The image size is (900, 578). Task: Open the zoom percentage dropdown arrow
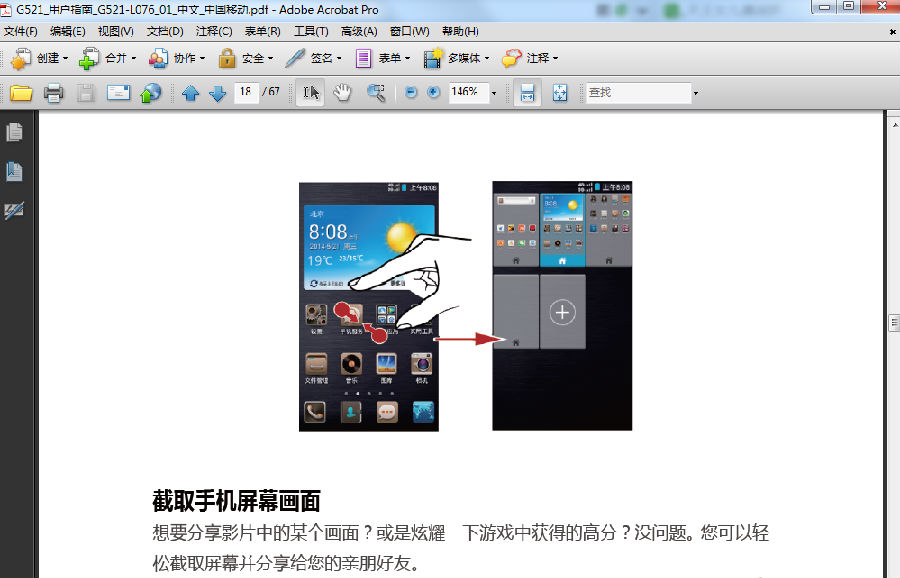click(x=492, y=92)
